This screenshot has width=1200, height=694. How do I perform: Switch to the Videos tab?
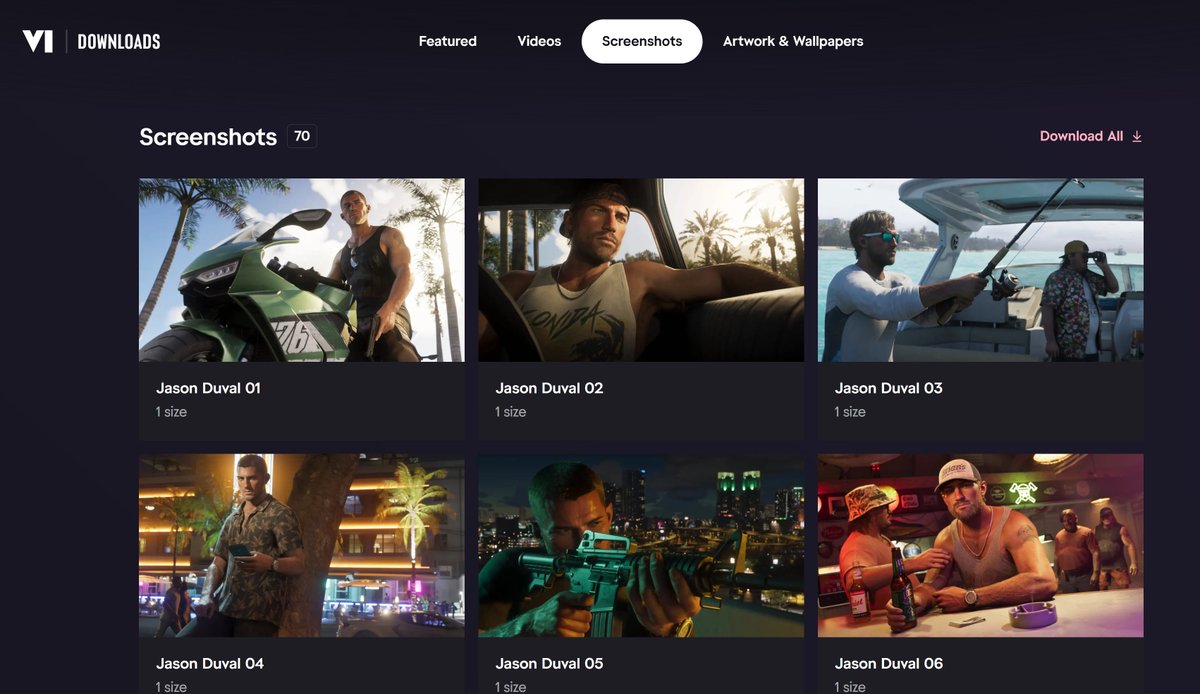pos(539,41)
